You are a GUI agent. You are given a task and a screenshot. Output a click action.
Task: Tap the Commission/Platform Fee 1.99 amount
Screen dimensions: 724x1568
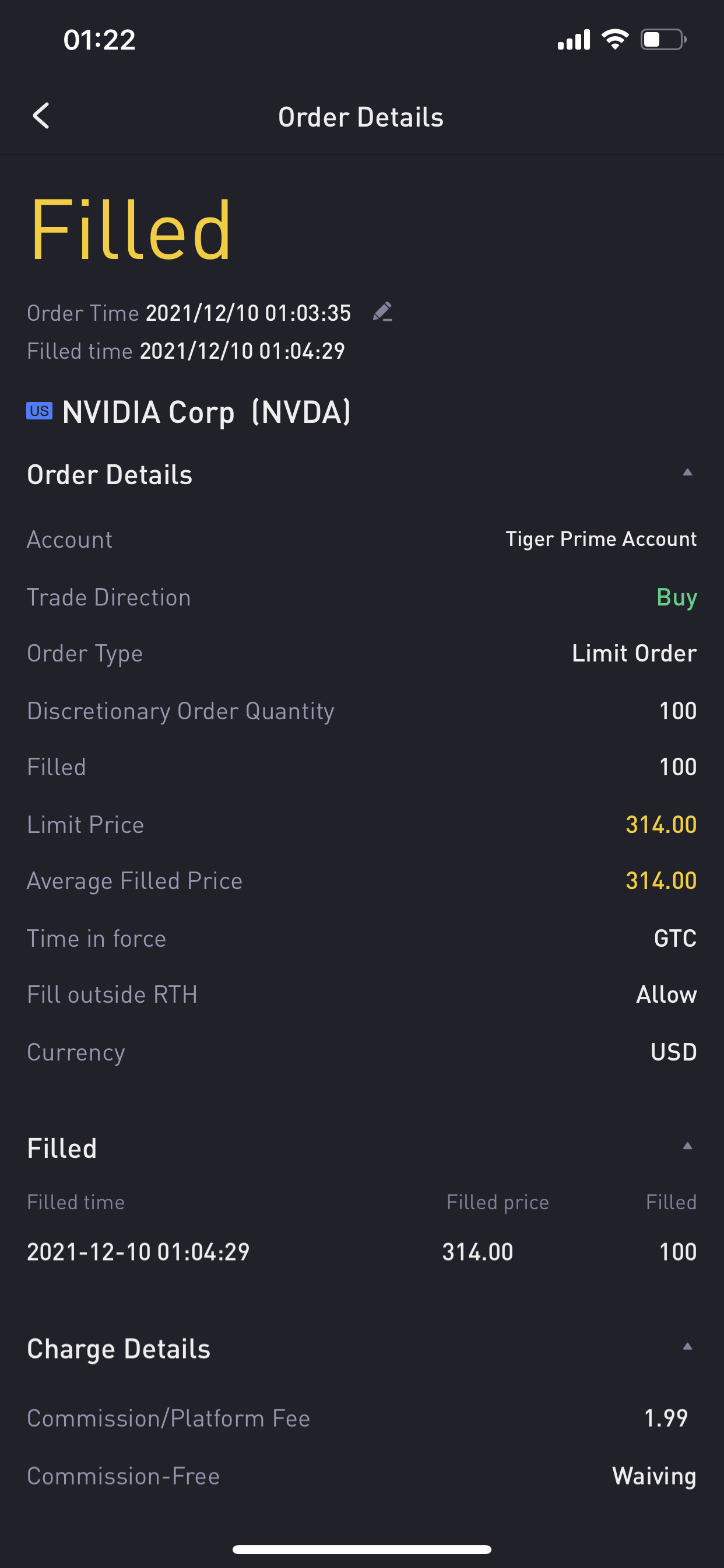tap(666, 1418)
